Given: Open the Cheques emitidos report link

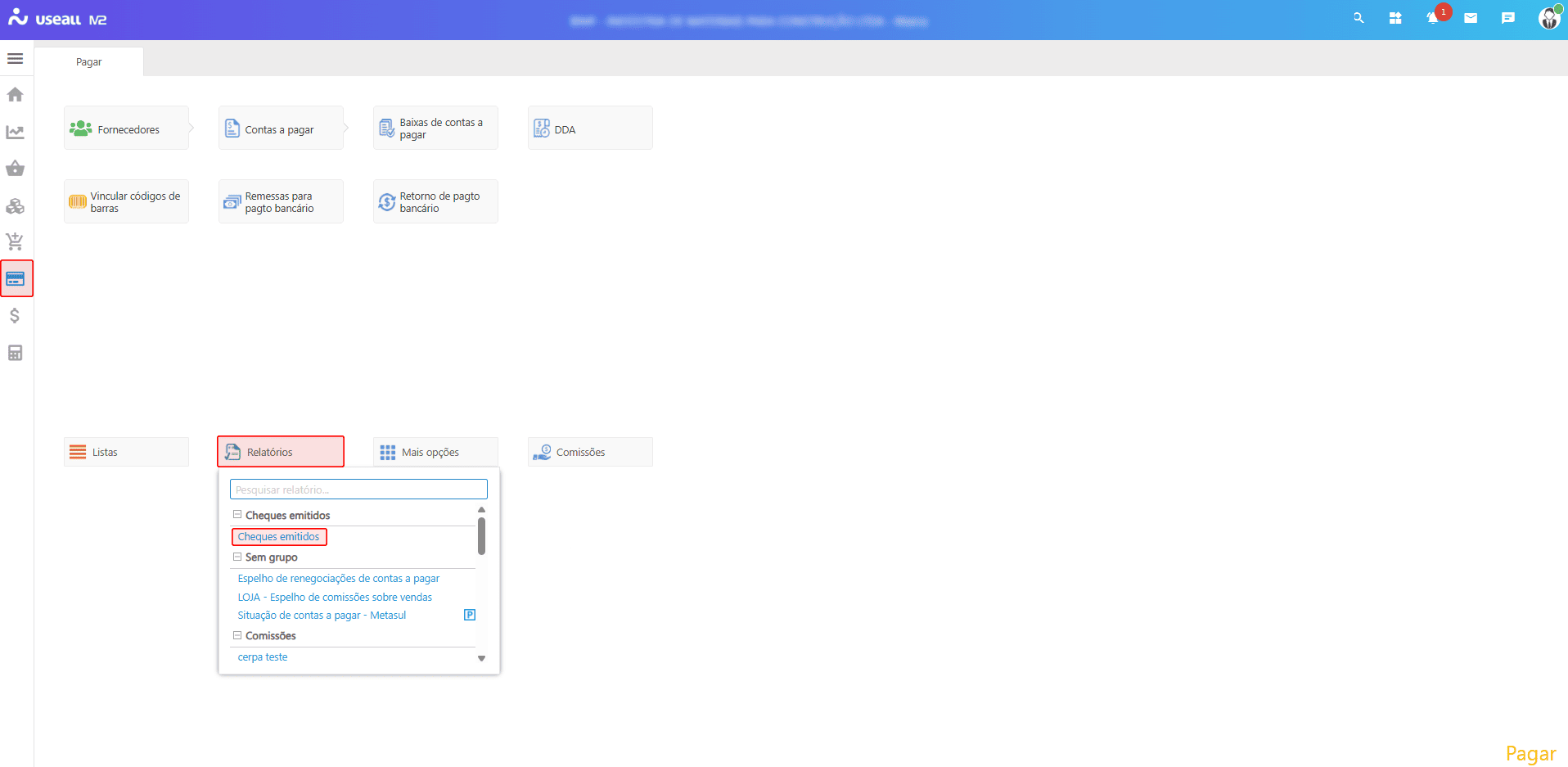Looking at the screenshot, I should (279, 537).
